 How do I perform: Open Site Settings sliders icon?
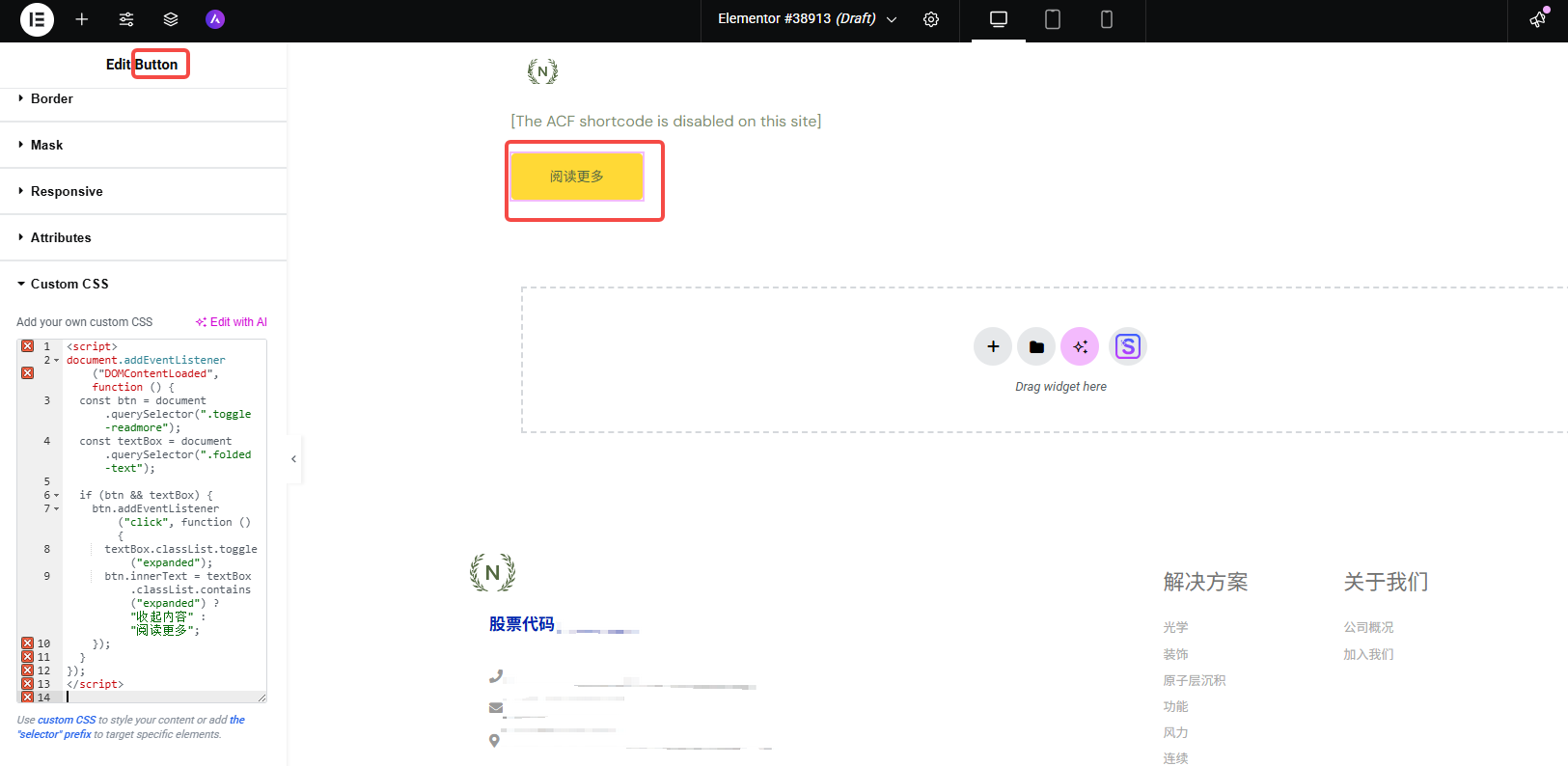pos(126,19)
